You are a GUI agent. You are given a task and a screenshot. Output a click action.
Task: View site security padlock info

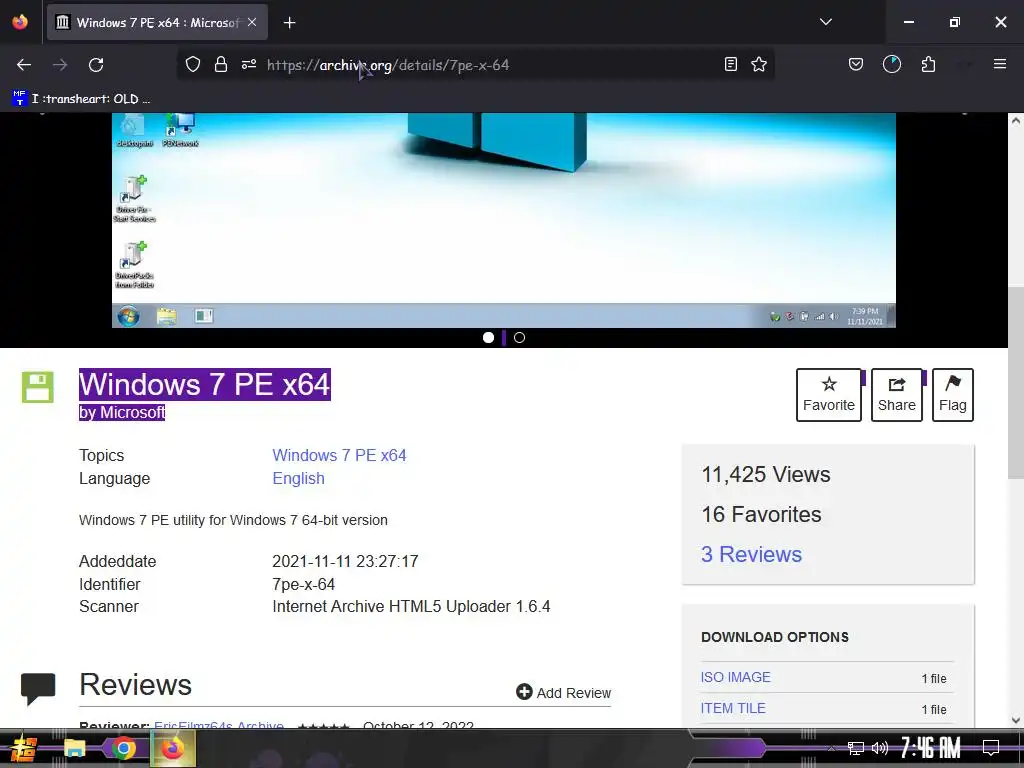(221, 65)
